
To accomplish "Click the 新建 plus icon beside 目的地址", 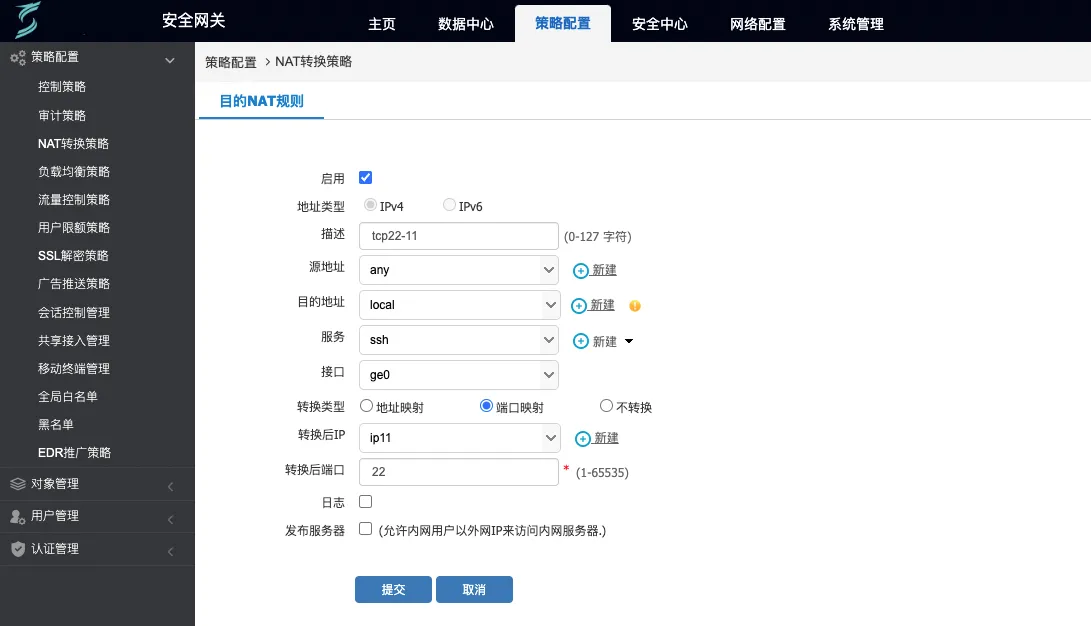I will 581,304.
